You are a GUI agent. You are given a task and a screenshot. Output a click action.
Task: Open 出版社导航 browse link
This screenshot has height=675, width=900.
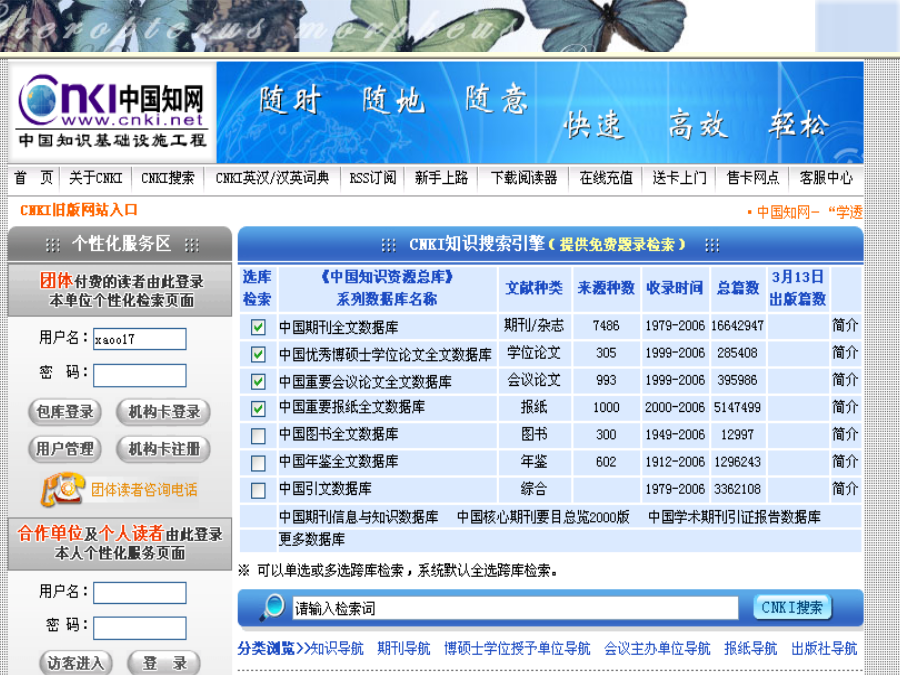824,649
